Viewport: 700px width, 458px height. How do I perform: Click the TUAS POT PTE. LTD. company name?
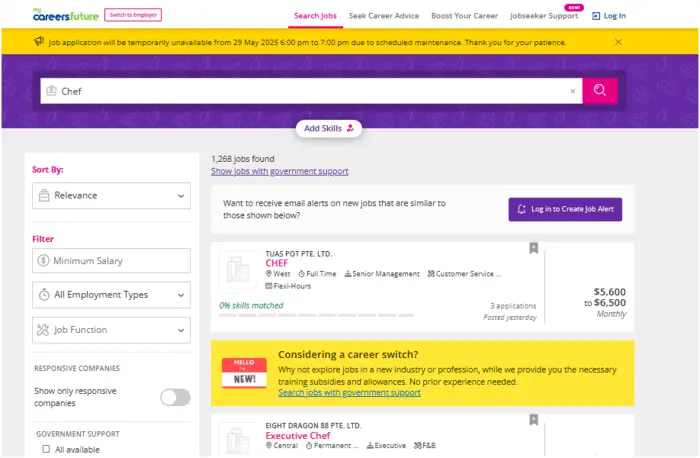tap(299, 254)
